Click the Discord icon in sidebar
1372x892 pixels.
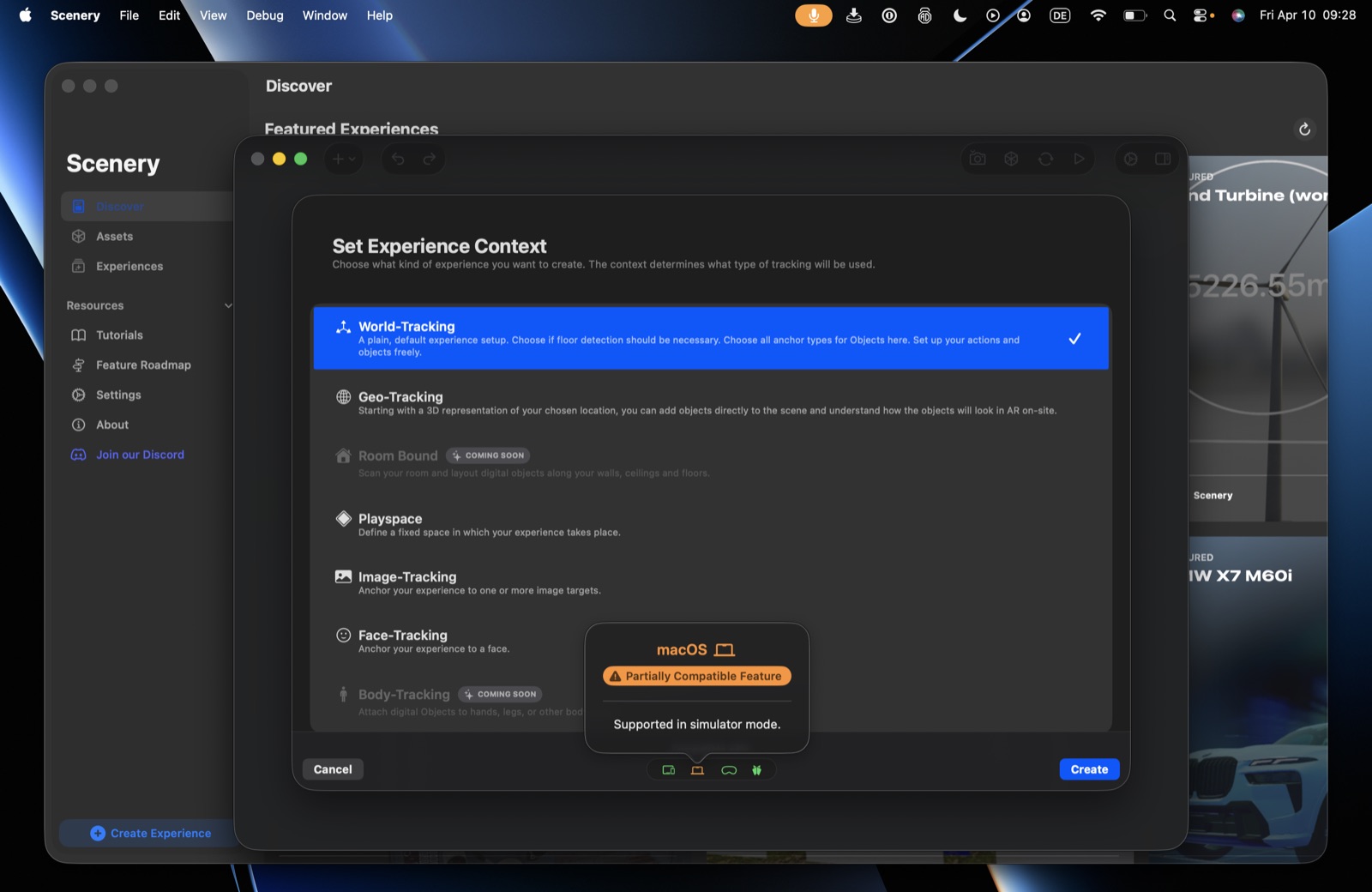pyautogui.click(x=79, y=455)
